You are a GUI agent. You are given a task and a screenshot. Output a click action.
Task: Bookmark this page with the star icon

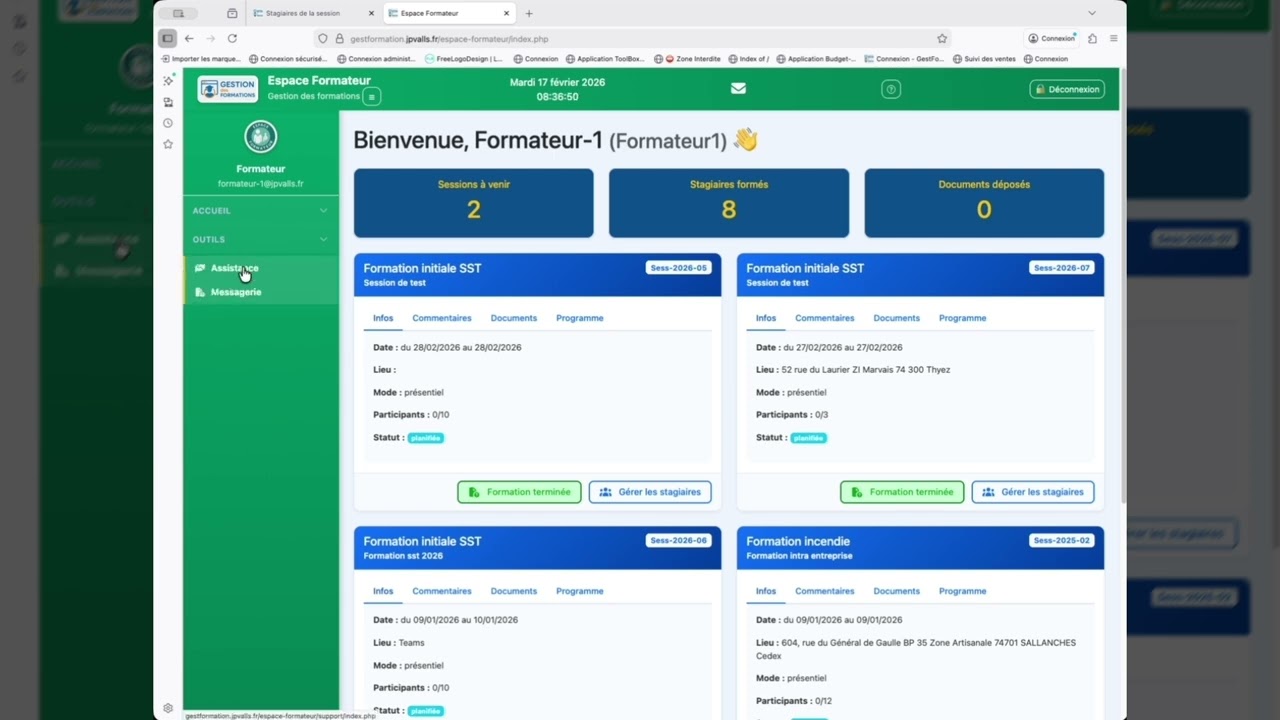coord(942,38)
